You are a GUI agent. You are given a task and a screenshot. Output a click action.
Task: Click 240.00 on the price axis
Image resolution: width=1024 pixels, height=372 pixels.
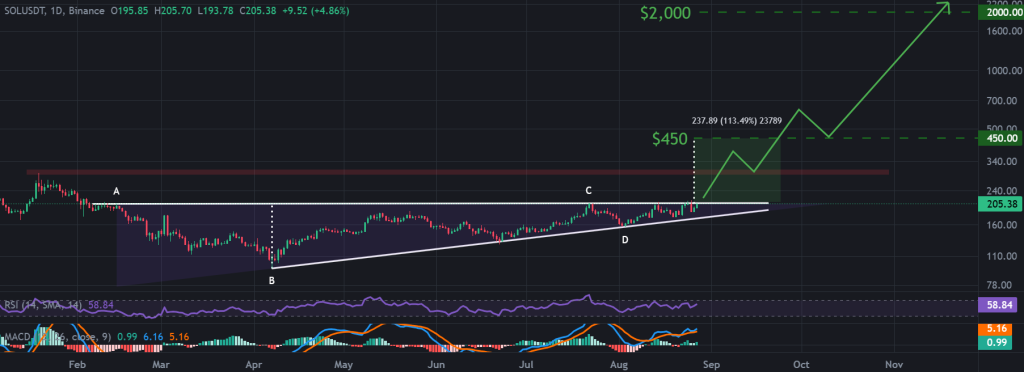tap(1003, 191)
